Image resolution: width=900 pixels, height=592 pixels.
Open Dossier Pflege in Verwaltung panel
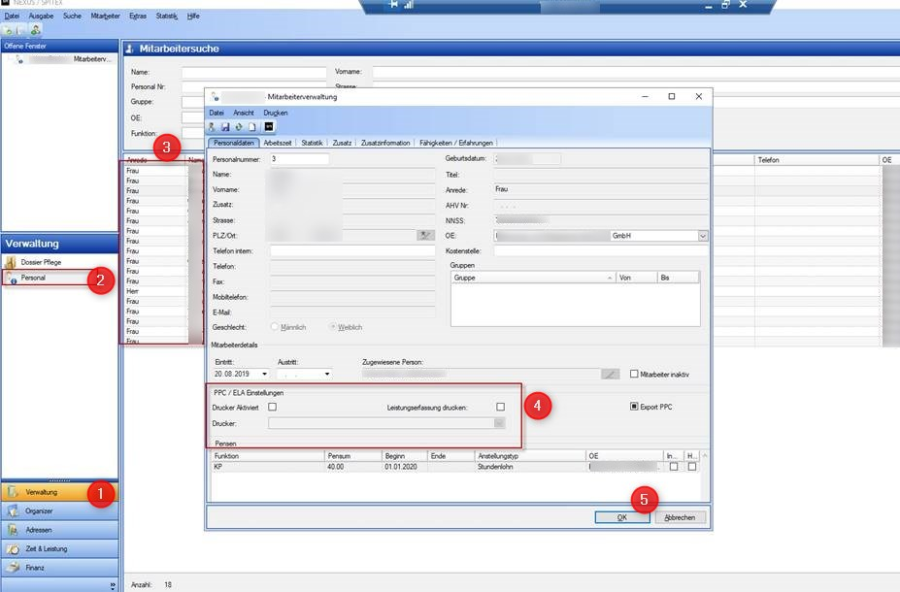click(41, 262)
